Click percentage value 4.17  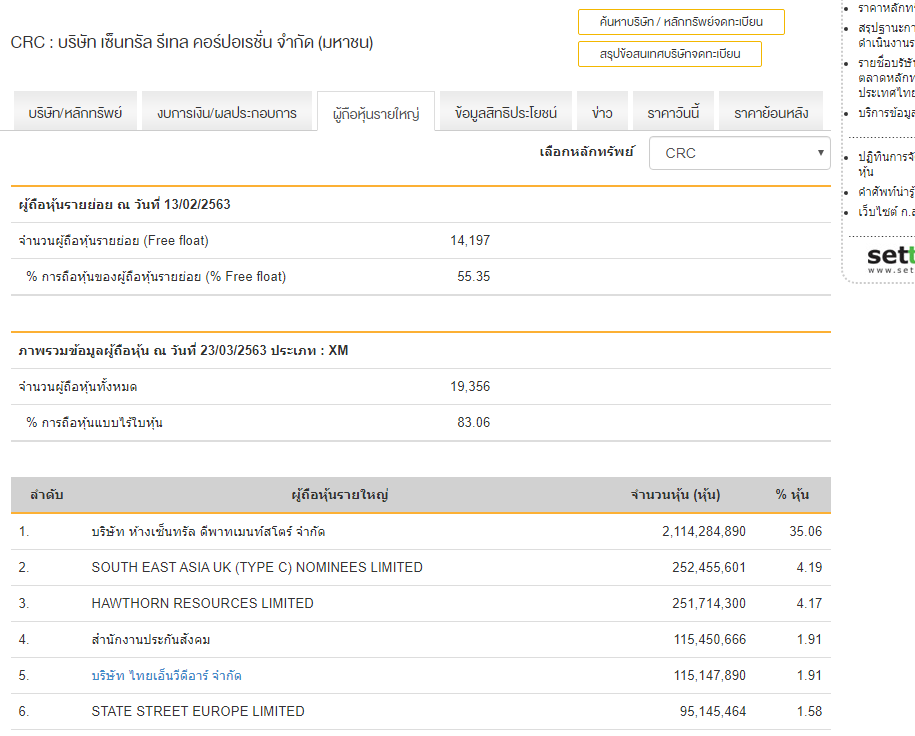coord(809,604)
